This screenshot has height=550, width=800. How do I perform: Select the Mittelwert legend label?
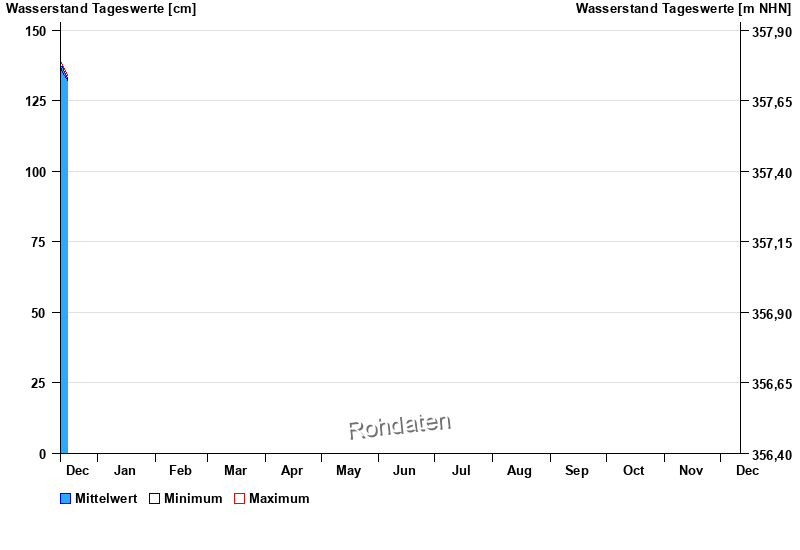[x=106, y=499]
